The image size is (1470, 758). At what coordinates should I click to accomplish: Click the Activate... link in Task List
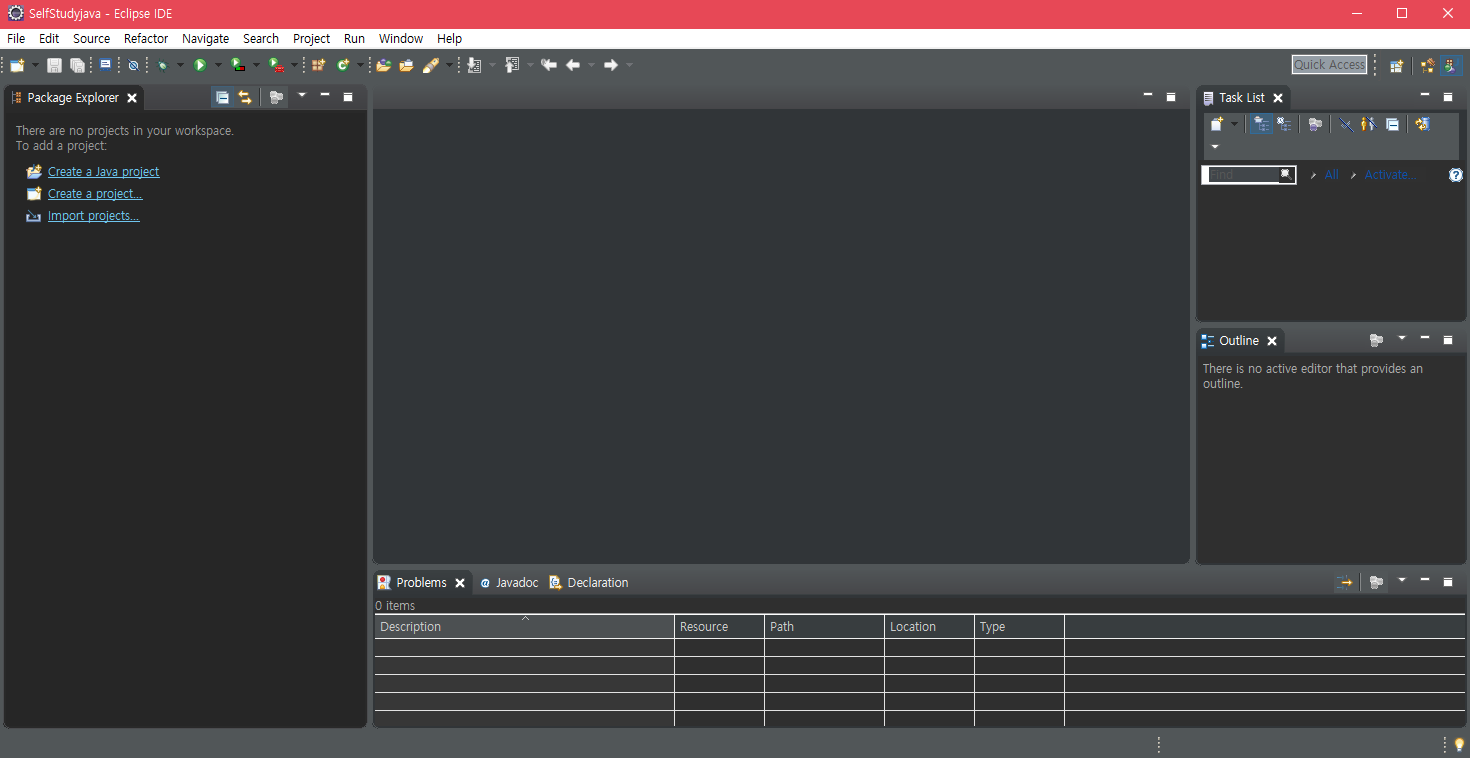(1390, 175)
